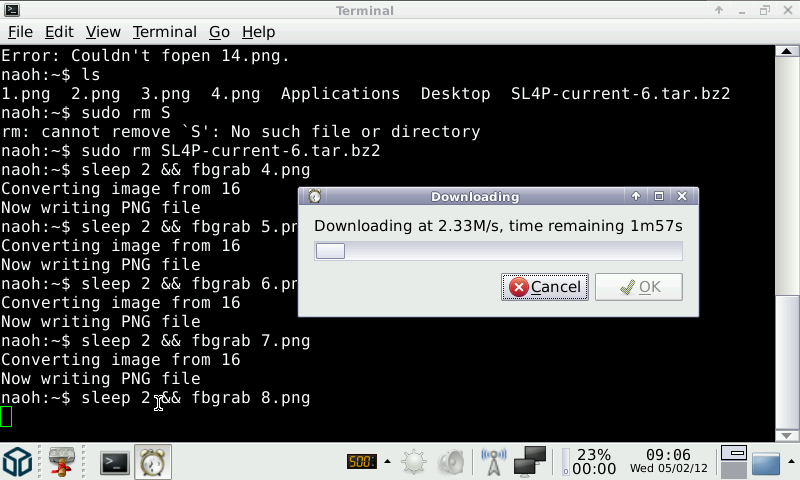Click the greyed-out OK button

[x=638, y=287]
